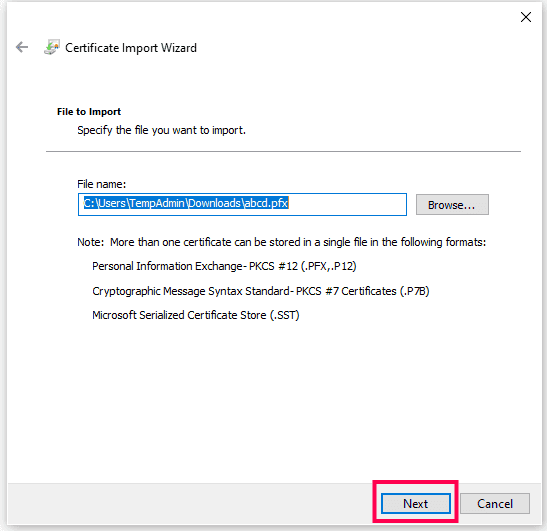The image size is (547, 531).
Task: Click the Next button to continue
Action: point(415,503)
